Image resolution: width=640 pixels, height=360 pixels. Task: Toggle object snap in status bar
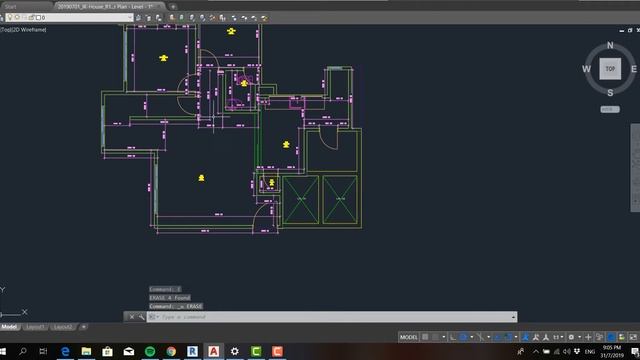[x=509, y=337]
